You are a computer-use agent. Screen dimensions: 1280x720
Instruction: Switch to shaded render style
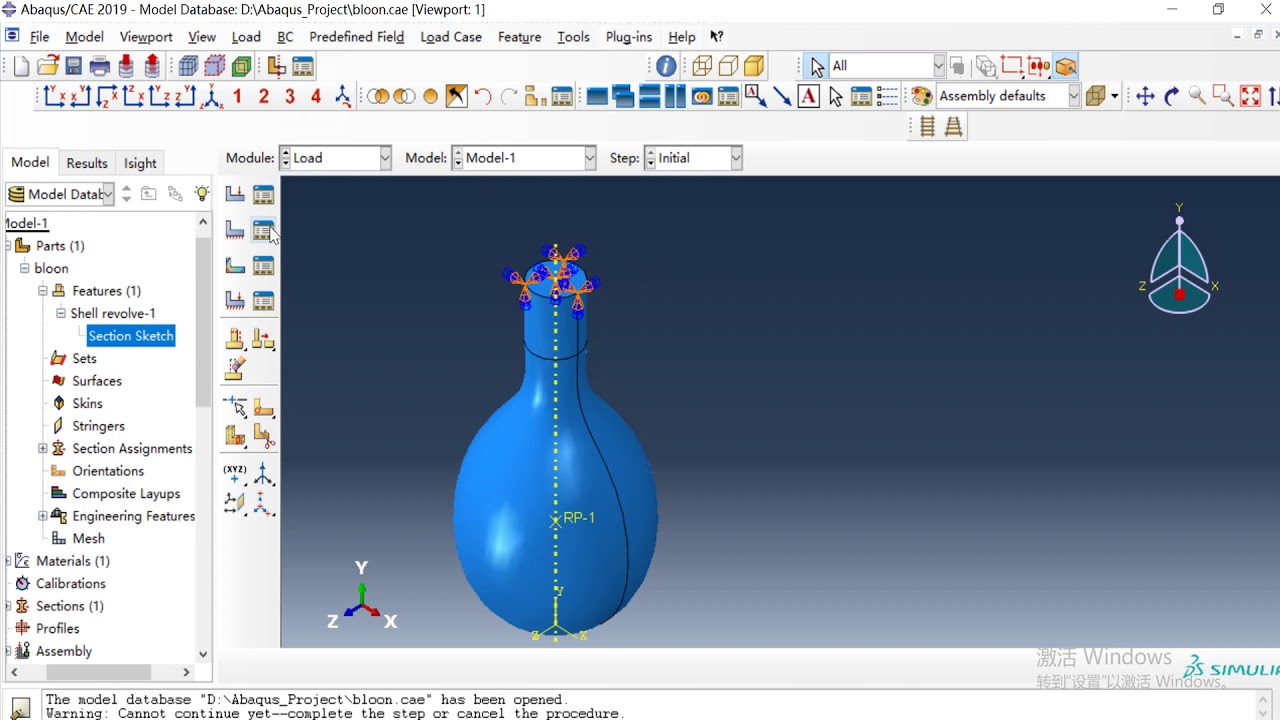pos(754,67)
